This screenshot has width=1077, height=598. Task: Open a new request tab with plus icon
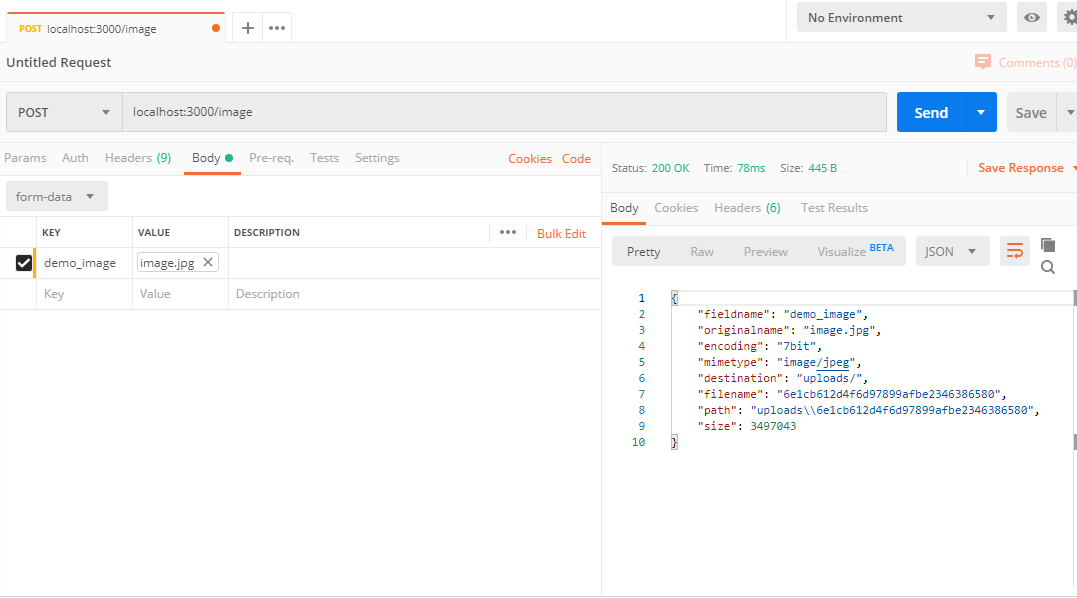tap(247, 28)
